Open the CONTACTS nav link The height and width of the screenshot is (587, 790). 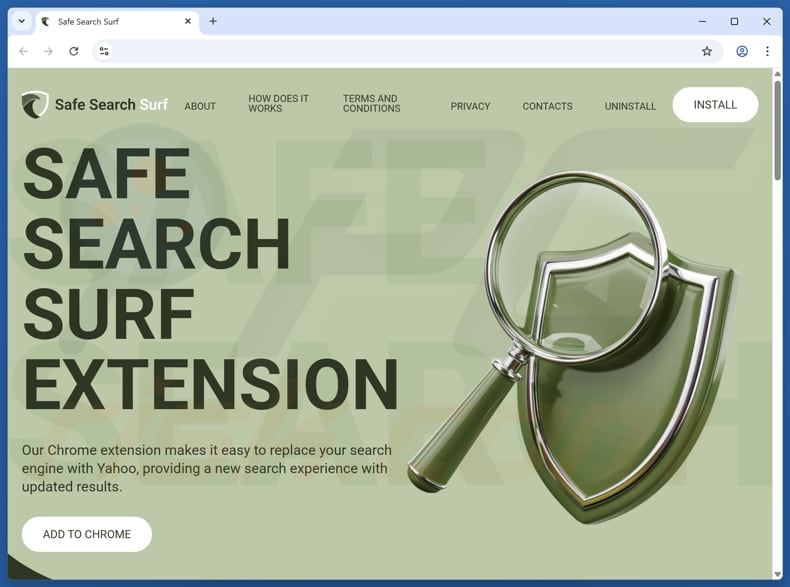(547, 106)
